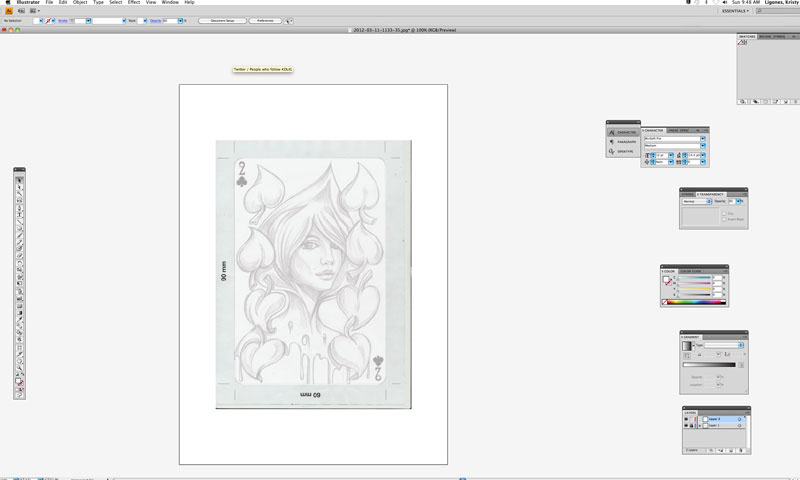The image size is (800, 480).
Task: Click the Document Setup button
Action: 222,20
